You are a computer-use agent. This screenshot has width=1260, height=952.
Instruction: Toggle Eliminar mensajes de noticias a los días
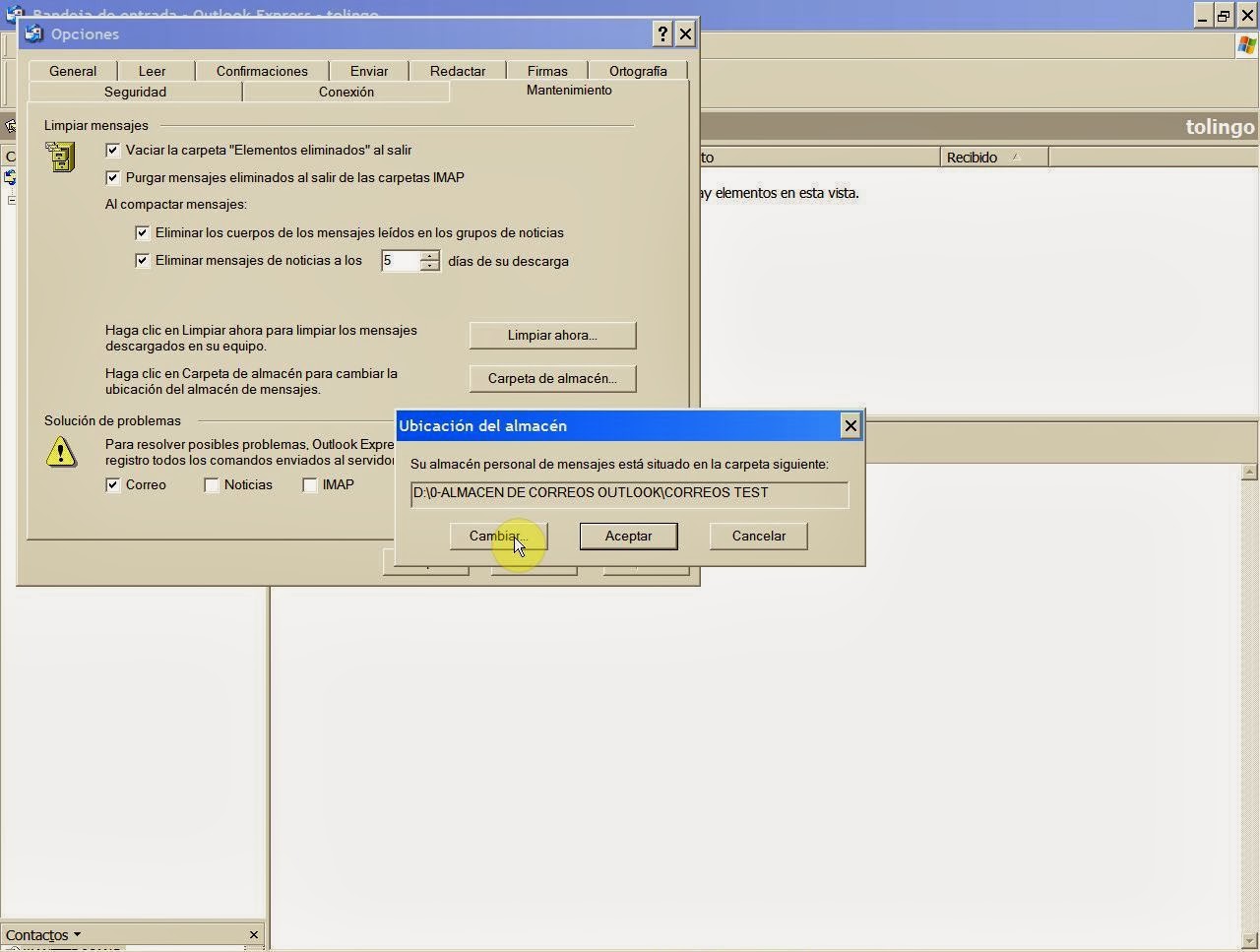pyautogui.click(x=143, y=261)
